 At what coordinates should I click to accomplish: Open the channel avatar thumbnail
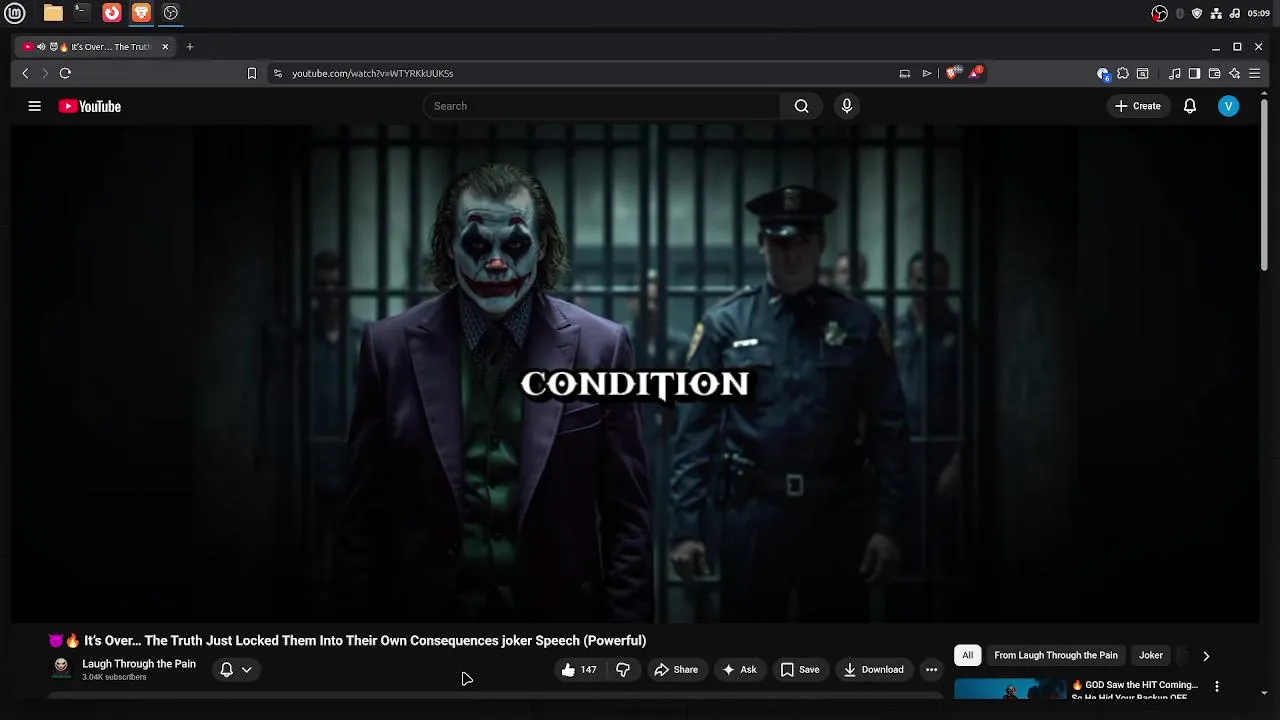[61, 669]
